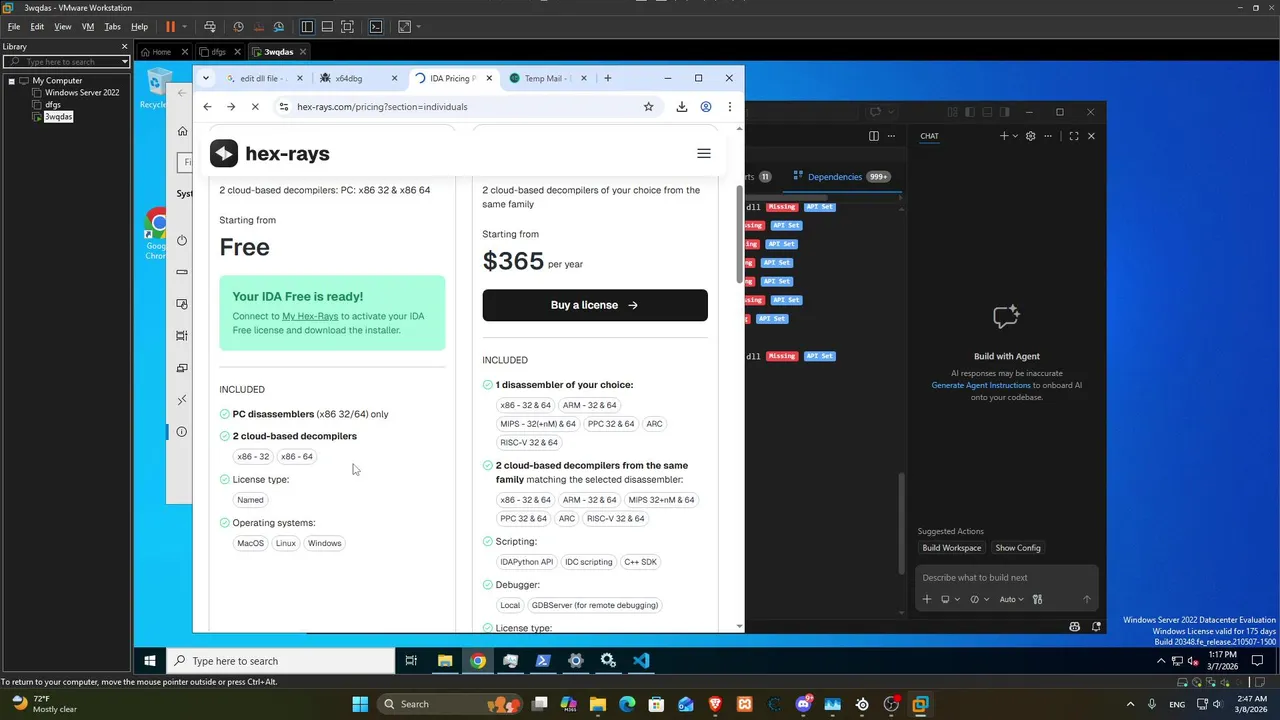This screenshot has width=1280, height=720.
Task: Open the hex-rays hamburger menu
Action: pyautogui.click(x=704, y=153)
